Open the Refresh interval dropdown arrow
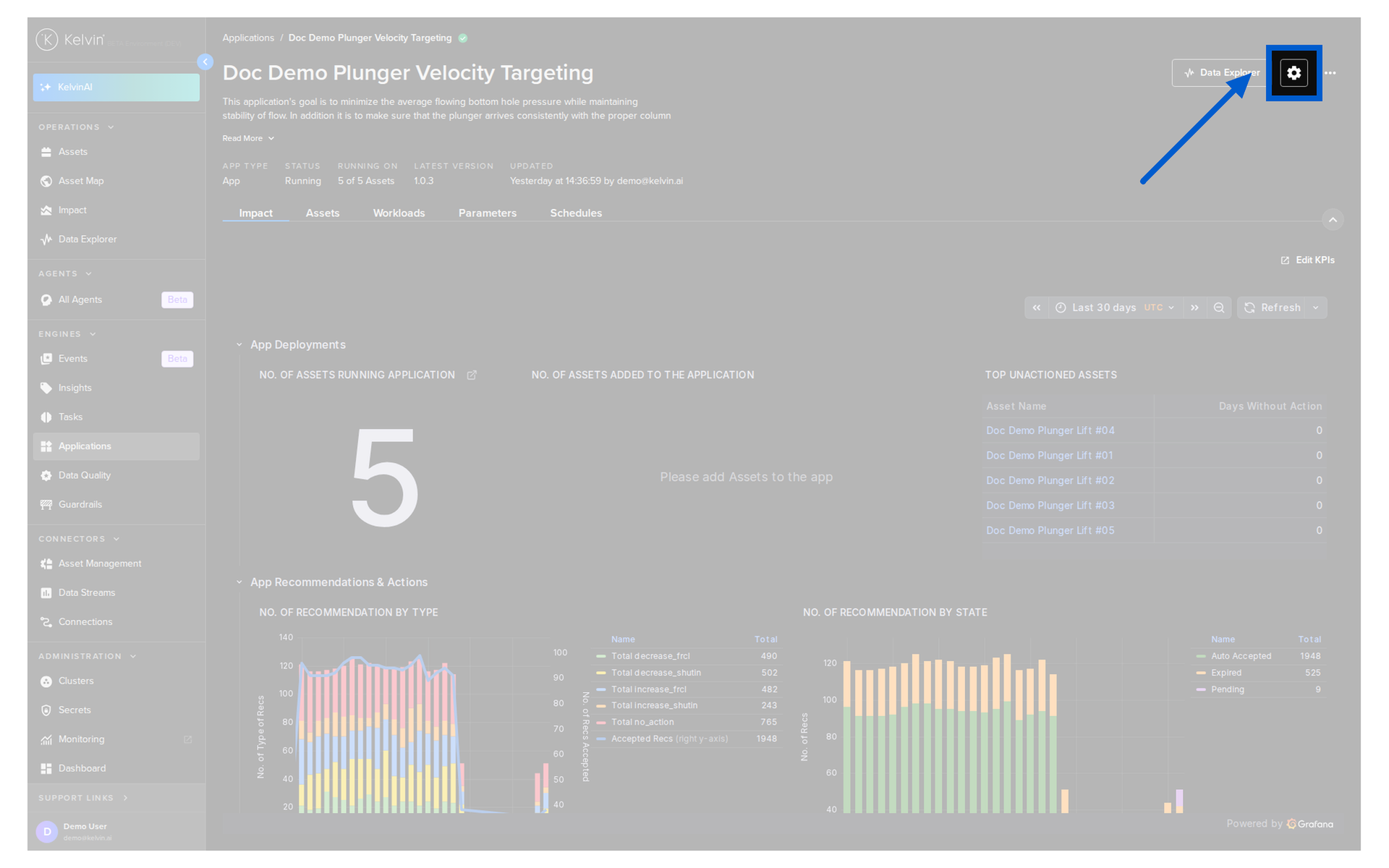Screen dimensions: 1389x868 [x=1316, y=307]
